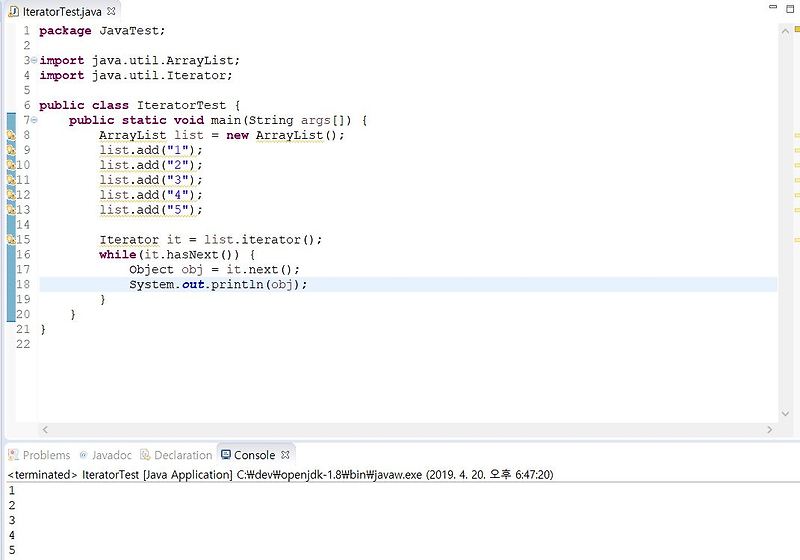The image size is (800, 560).
Task: Click 'list.iterator()' on line 15
Action: click(260, 239)
